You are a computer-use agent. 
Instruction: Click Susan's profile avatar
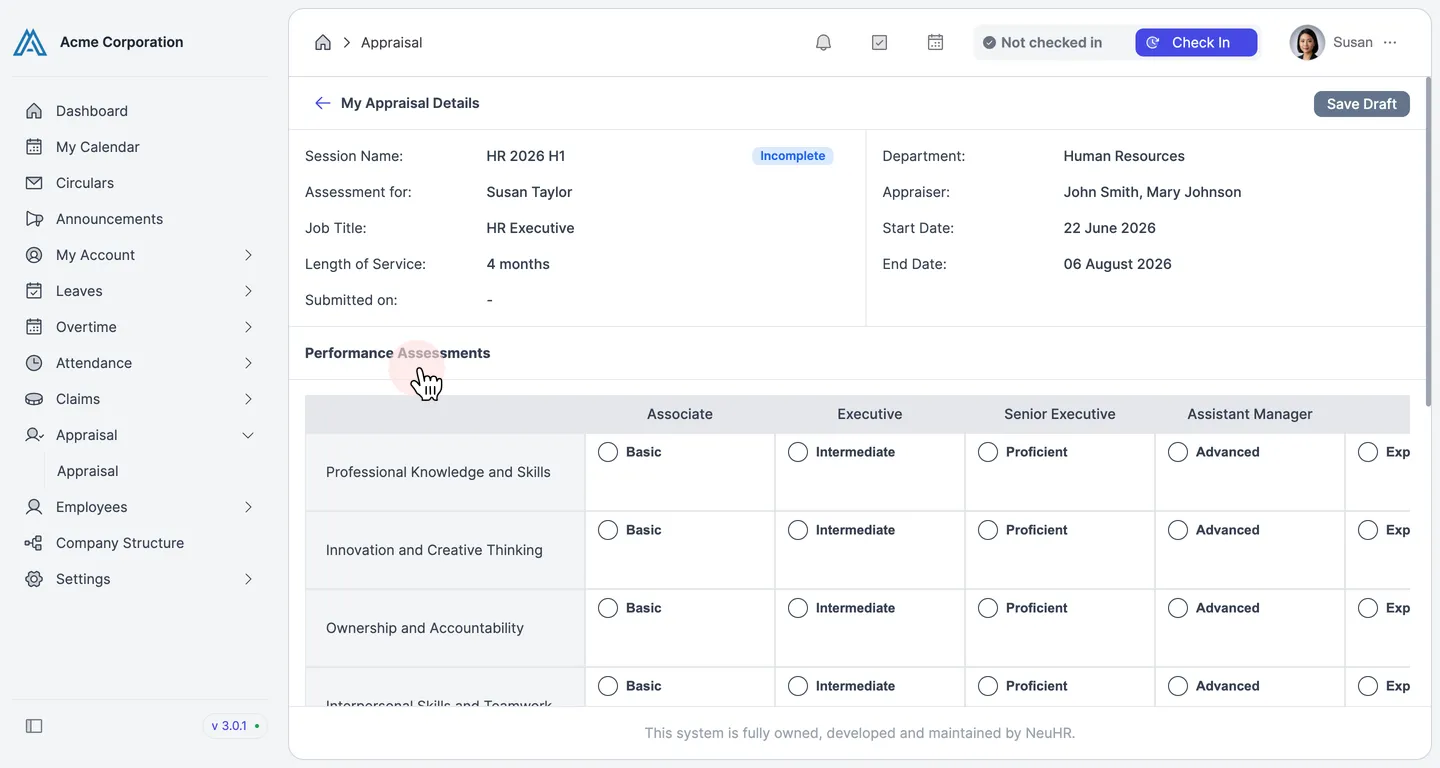1307,42
